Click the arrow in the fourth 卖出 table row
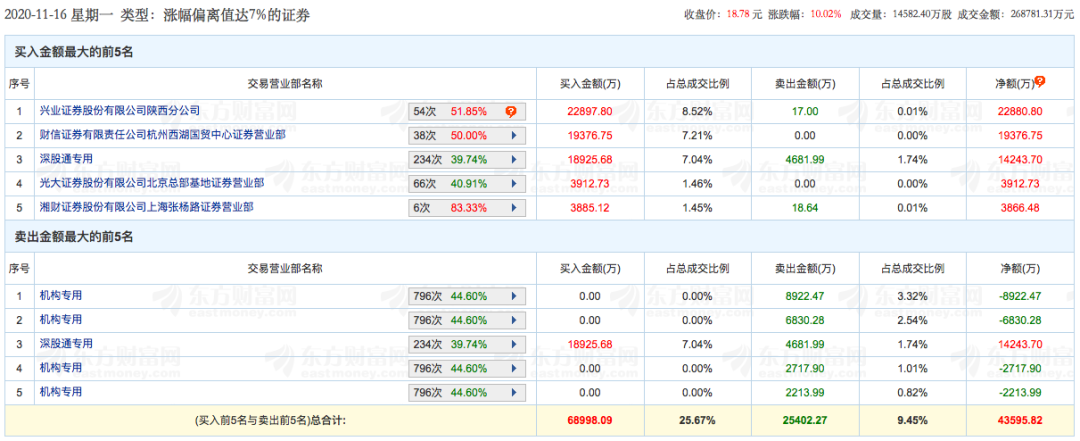The image size is (1080, 441). [x=513, y=368]
